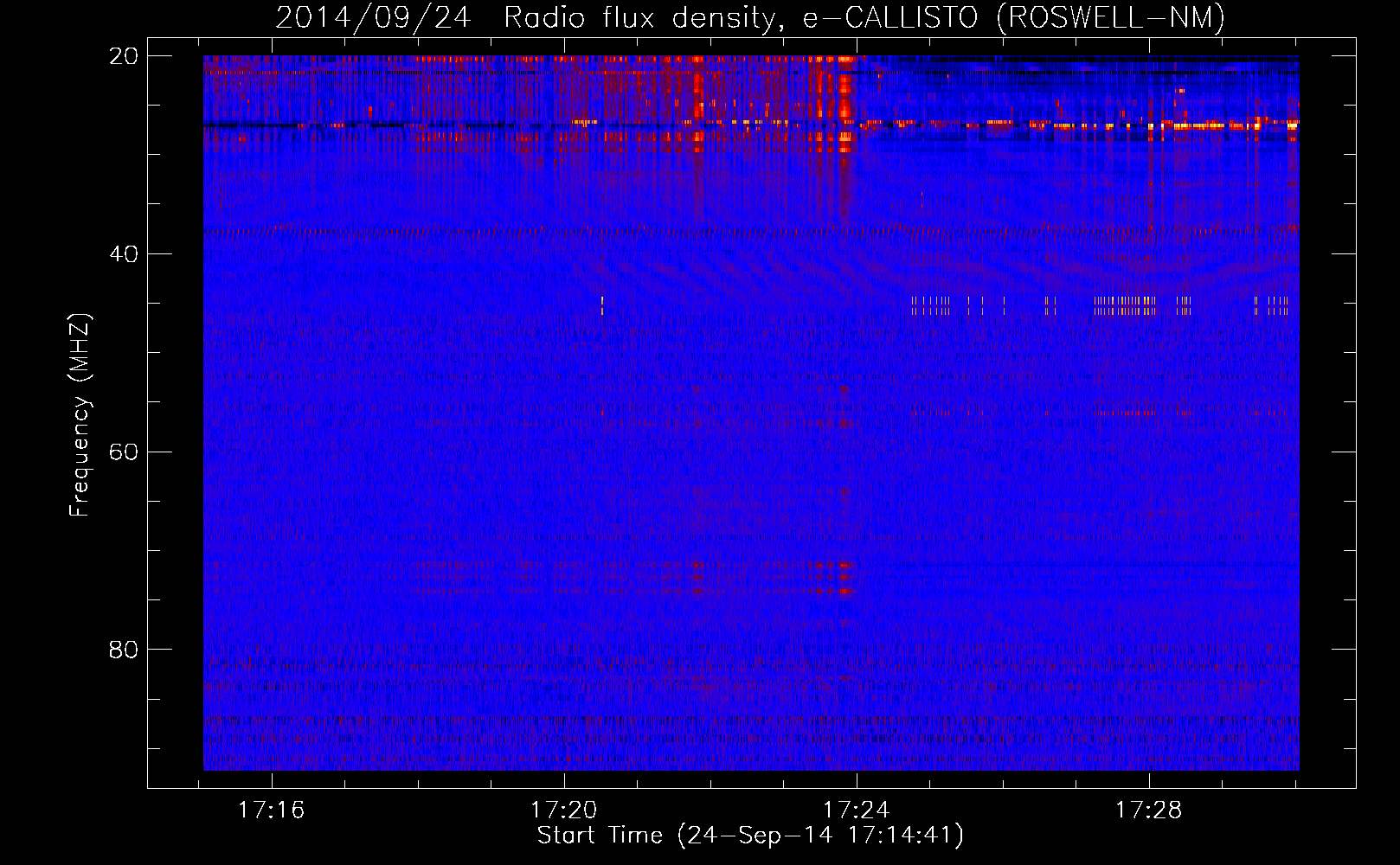Click the plot title text '2014/09/24 Radio flux density, e-CALLISTO (ROSWELL-NM)'
The image size is (1400, 865).
tap(750, 18)
